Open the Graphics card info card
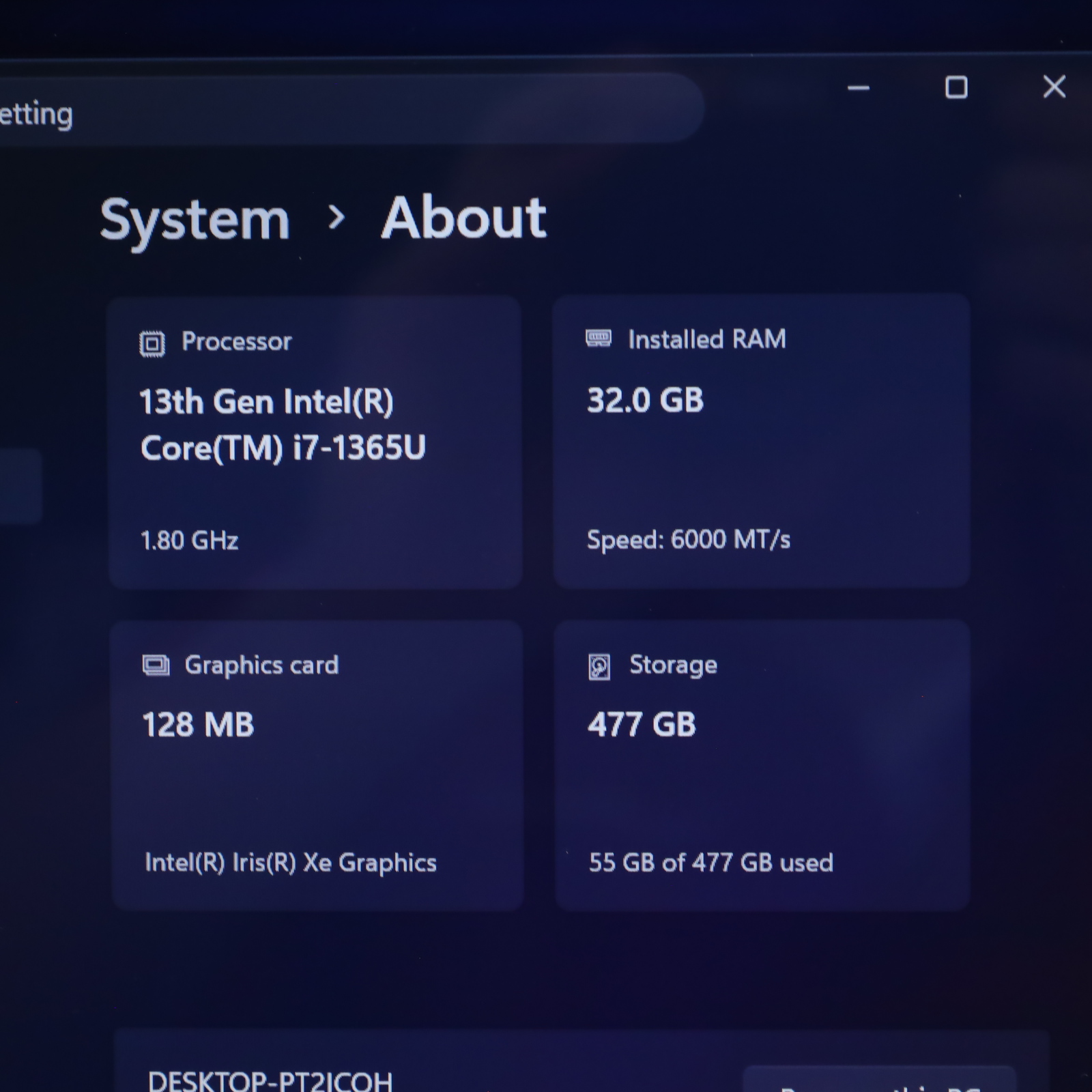1092x1092 pixels. coord(317,765)
